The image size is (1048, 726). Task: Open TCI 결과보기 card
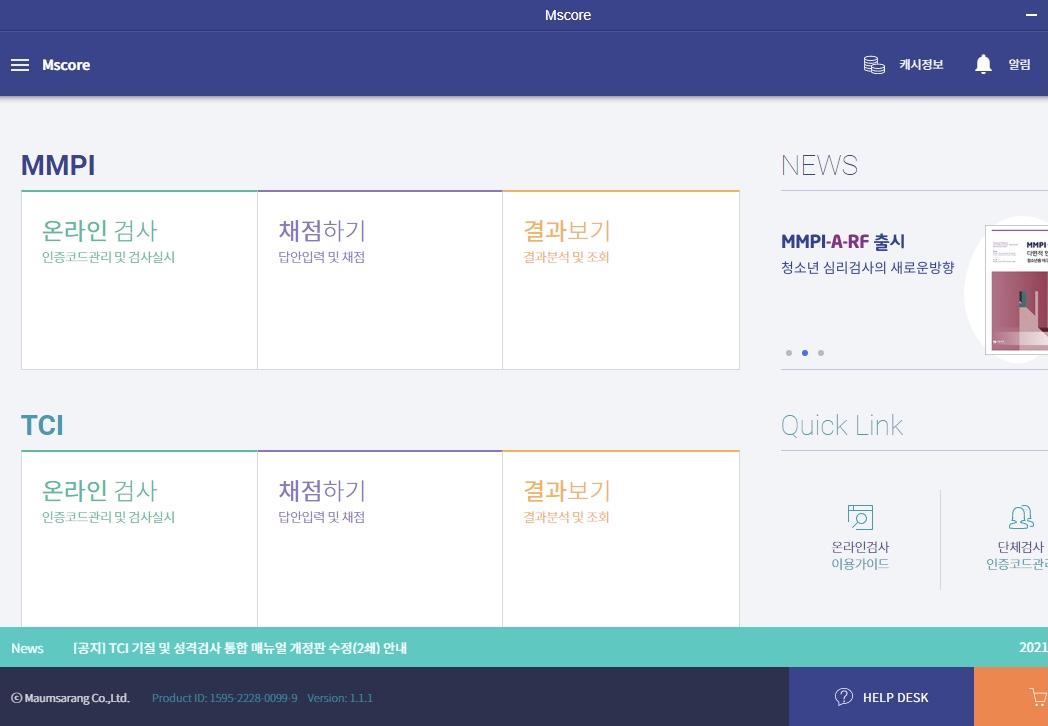[x=621, y=539]
